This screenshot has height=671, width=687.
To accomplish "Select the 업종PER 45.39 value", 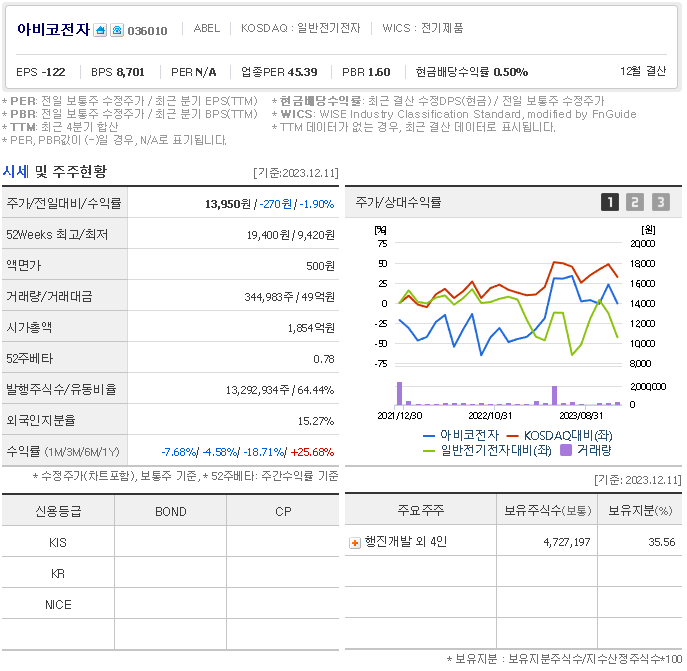I will [x=279, y=72].
